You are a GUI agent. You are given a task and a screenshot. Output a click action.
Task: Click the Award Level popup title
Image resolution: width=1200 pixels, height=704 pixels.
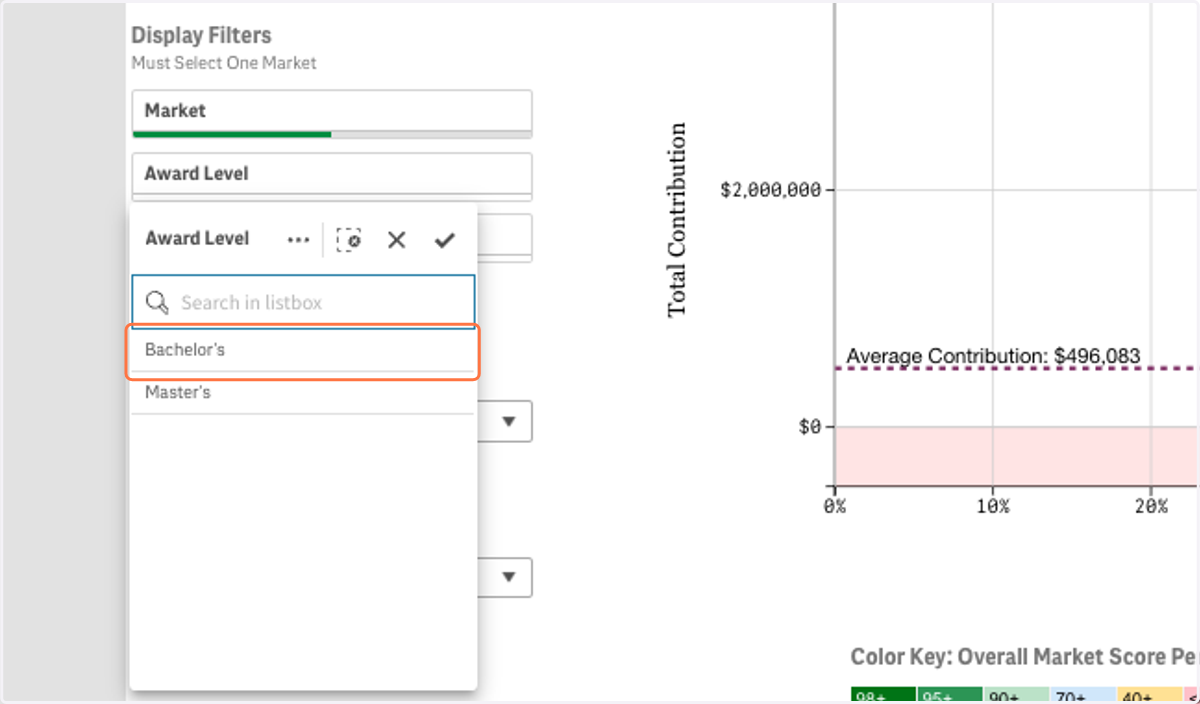click(197, 239)
